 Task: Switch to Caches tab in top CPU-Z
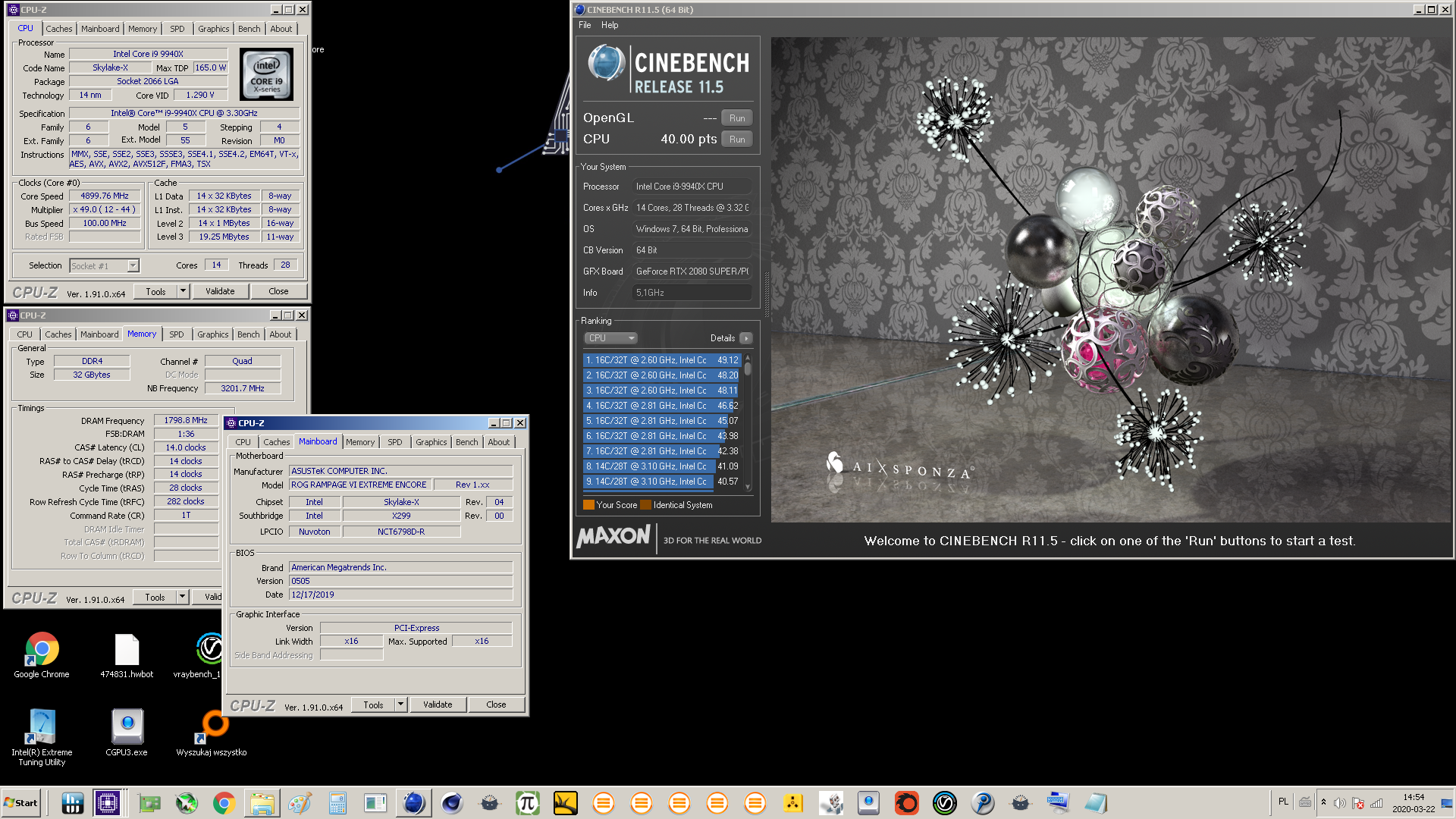tap(59, 29)
